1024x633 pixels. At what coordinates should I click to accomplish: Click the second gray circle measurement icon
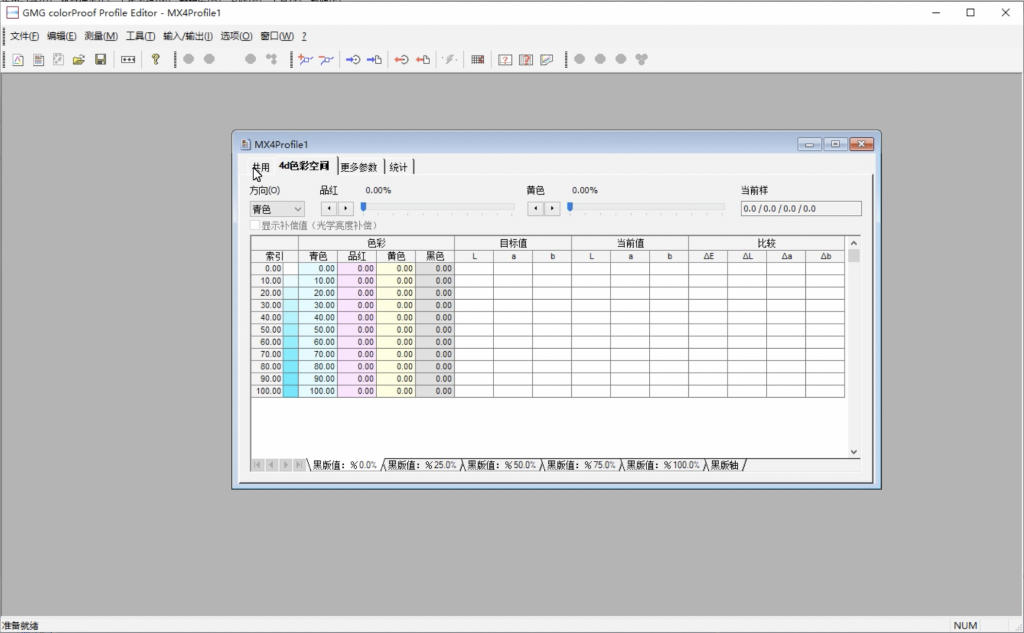click(x=209, y=59)
